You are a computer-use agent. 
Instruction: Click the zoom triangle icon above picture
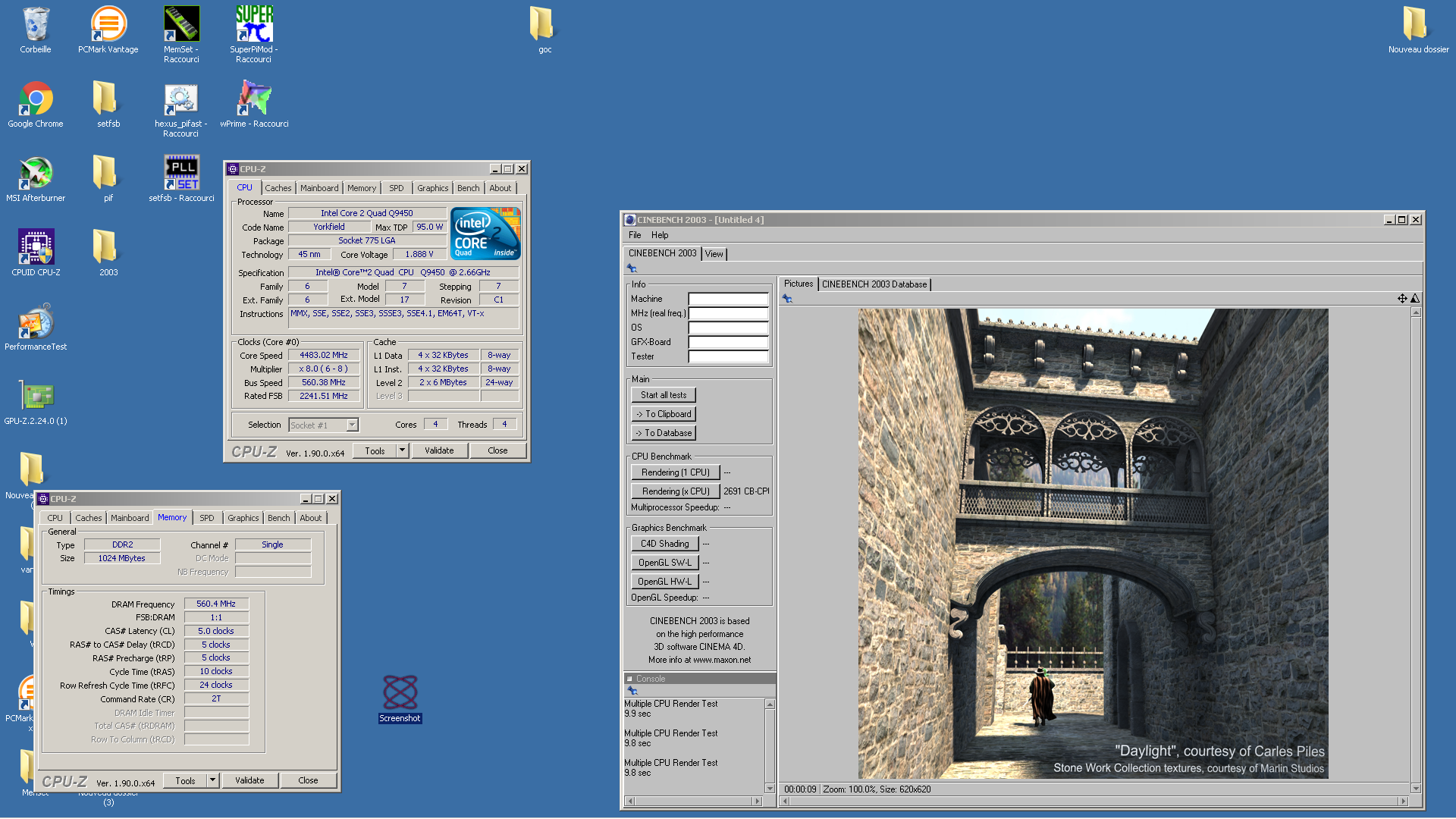point(1415,299)
